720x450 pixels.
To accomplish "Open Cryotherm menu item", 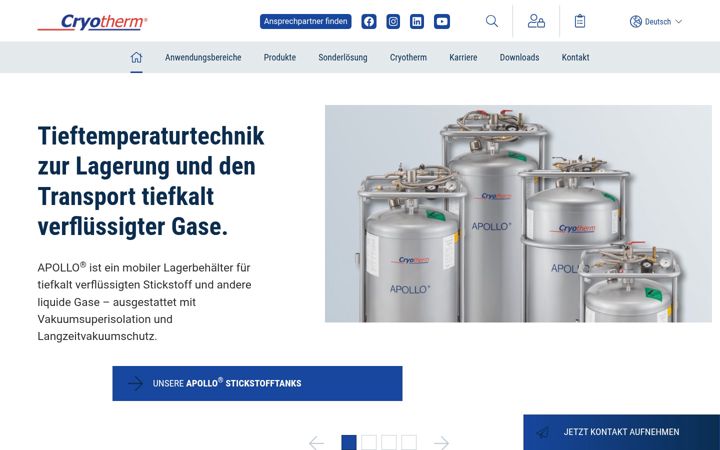I will 408,57.
